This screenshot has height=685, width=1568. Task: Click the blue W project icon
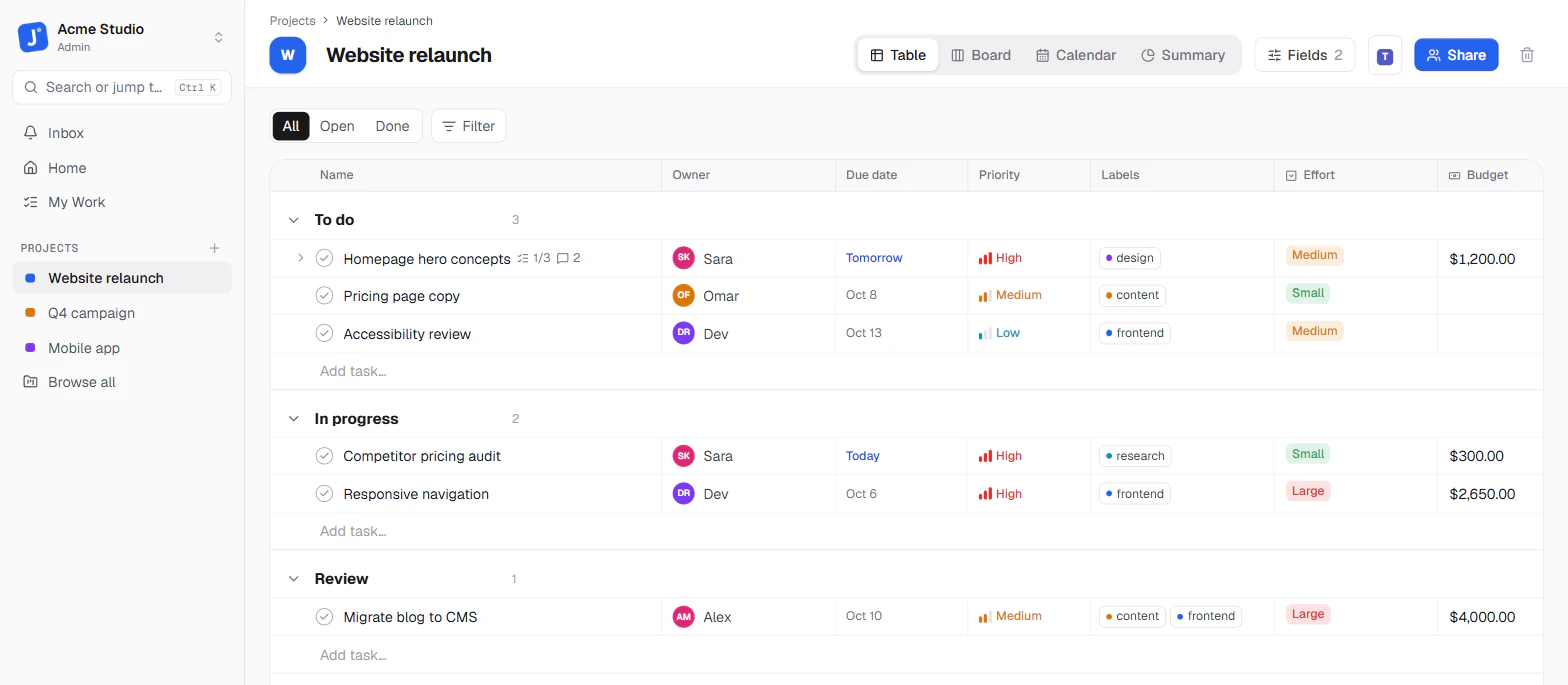[288, 55]
